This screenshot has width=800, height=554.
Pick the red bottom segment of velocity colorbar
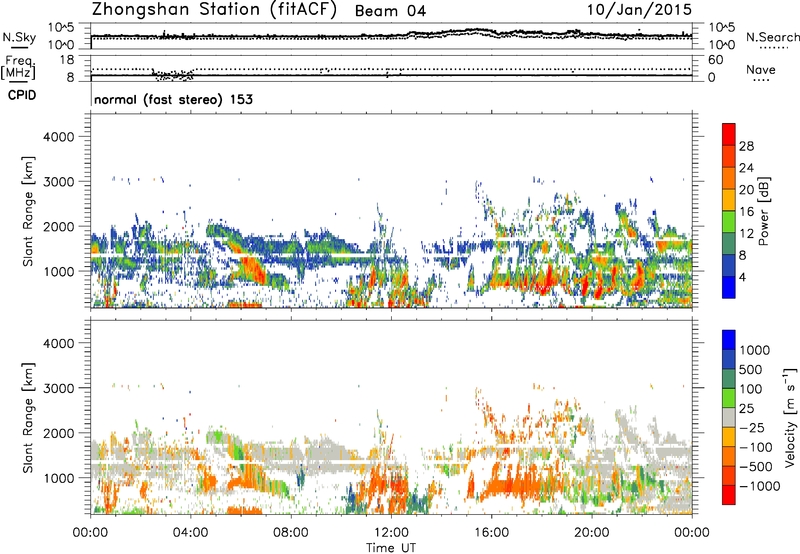click(729, 495)
